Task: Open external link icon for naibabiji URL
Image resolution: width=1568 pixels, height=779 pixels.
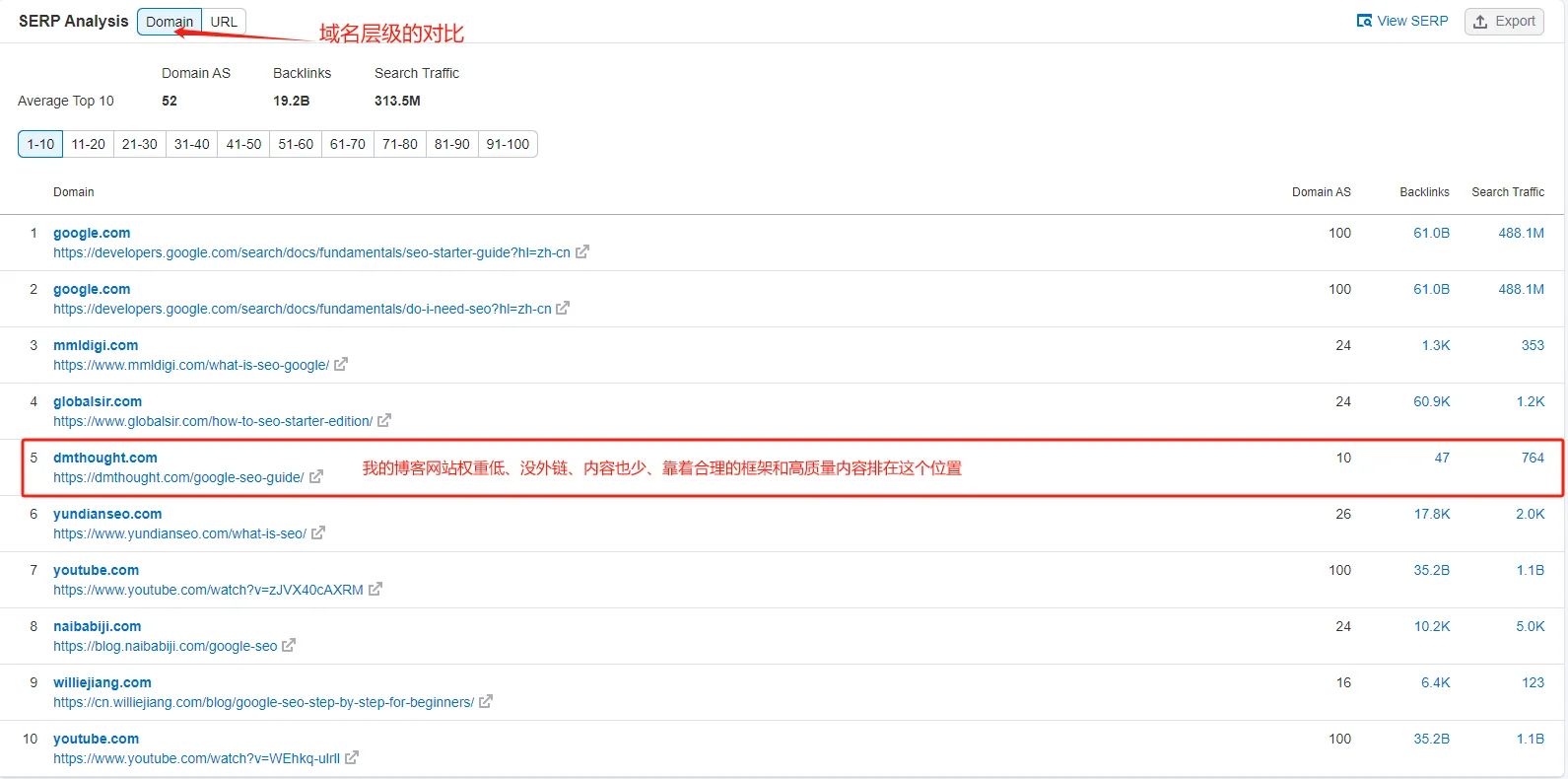Action: coord(289,646)
